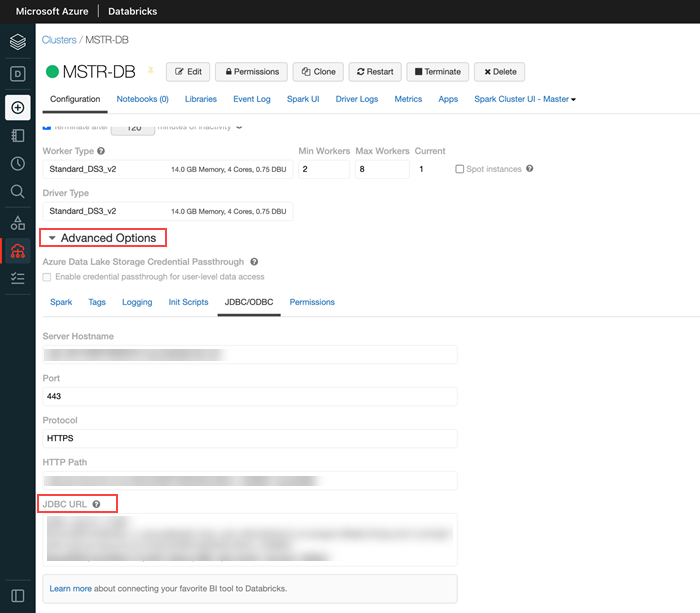
Task: Select the JDBC/ODBC tab
Action: pos(249,302)
